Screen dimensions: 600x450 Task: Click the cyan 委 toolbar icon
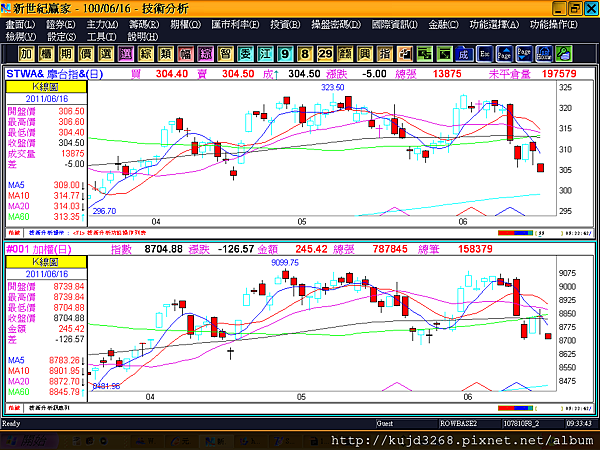point(245,54)
